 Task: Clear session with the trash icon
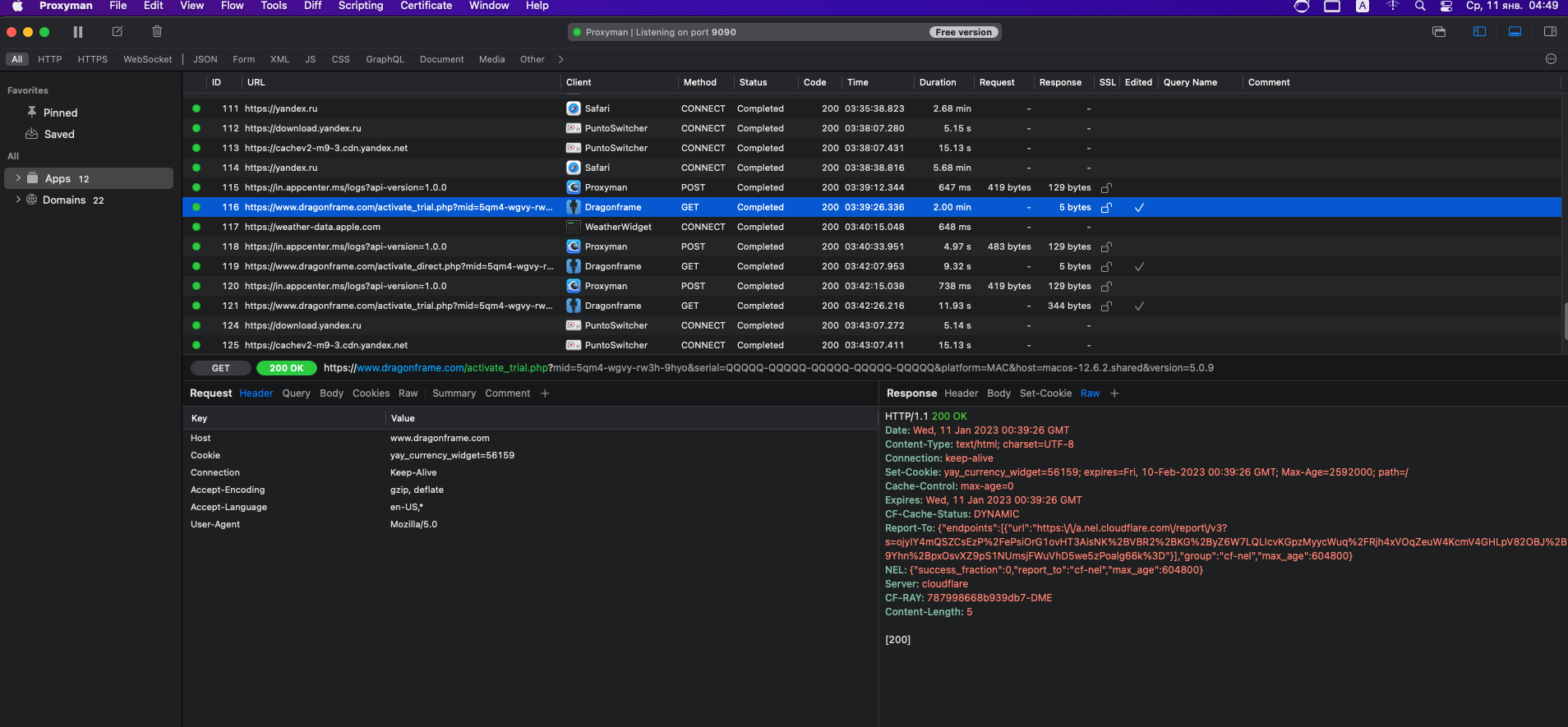pyautogui.click(x=157, y=32)
